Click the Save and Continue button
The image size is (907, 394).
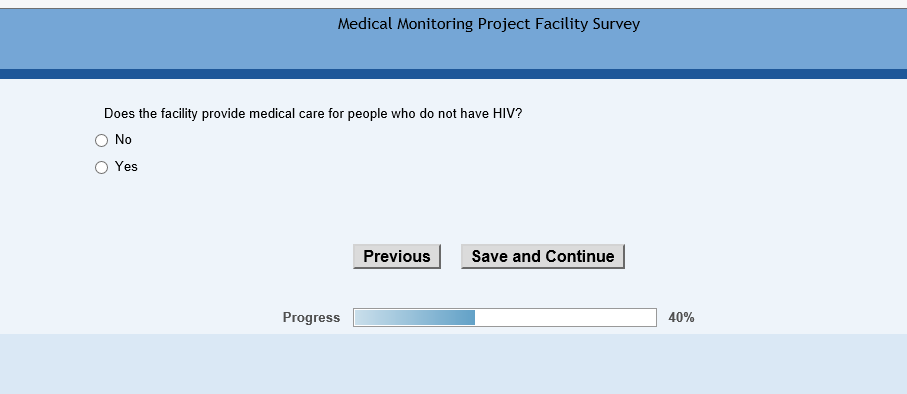543,256
